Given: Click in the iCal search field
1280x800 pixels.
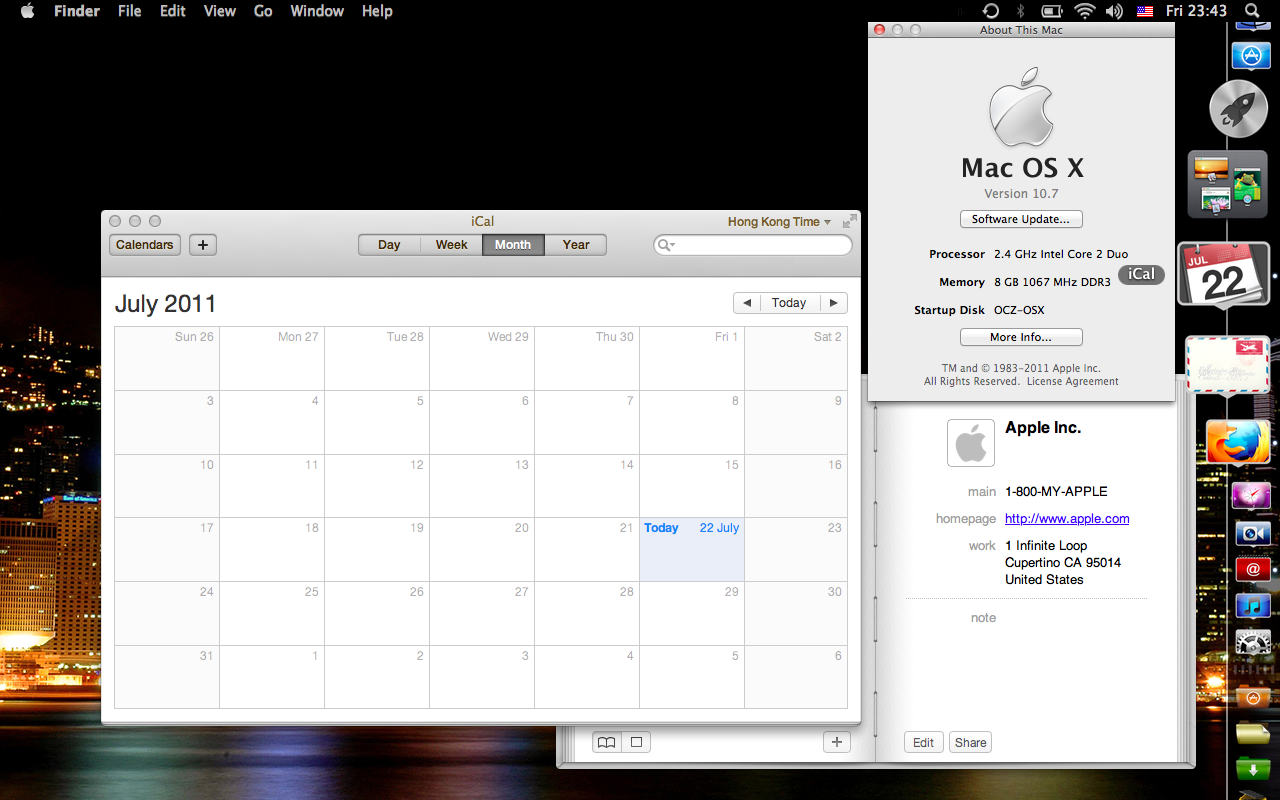Looking at the screenshot, I should tap(753, 245).
